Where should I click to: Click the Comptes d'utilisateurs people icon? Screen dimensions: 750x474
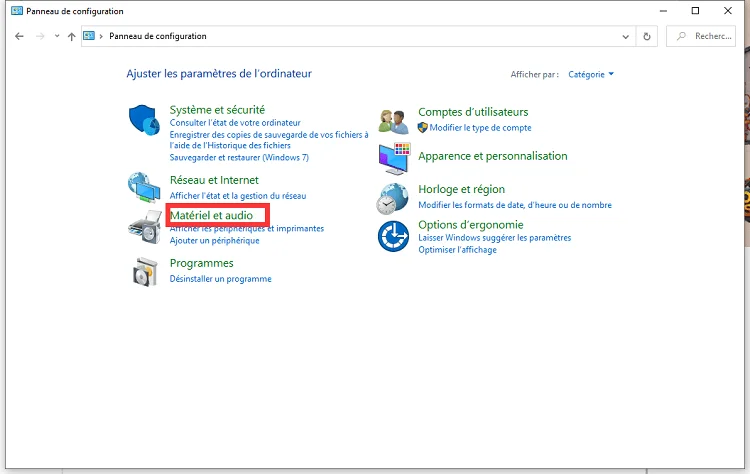pyautogui.click(x=393, y=121)
